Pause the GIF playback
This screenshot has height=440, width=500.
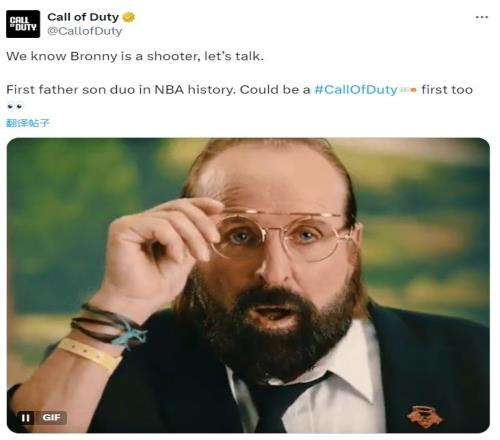[x=25, y=418]
